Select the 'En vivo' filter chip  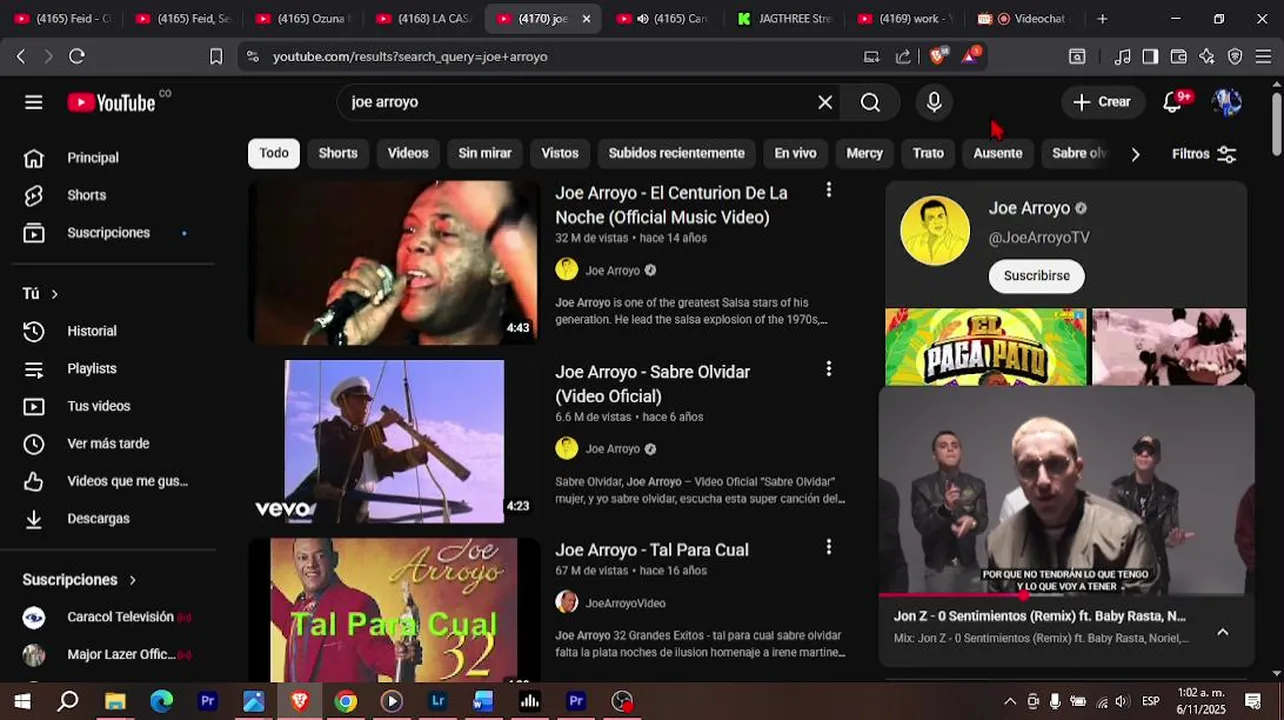(795, 153)
